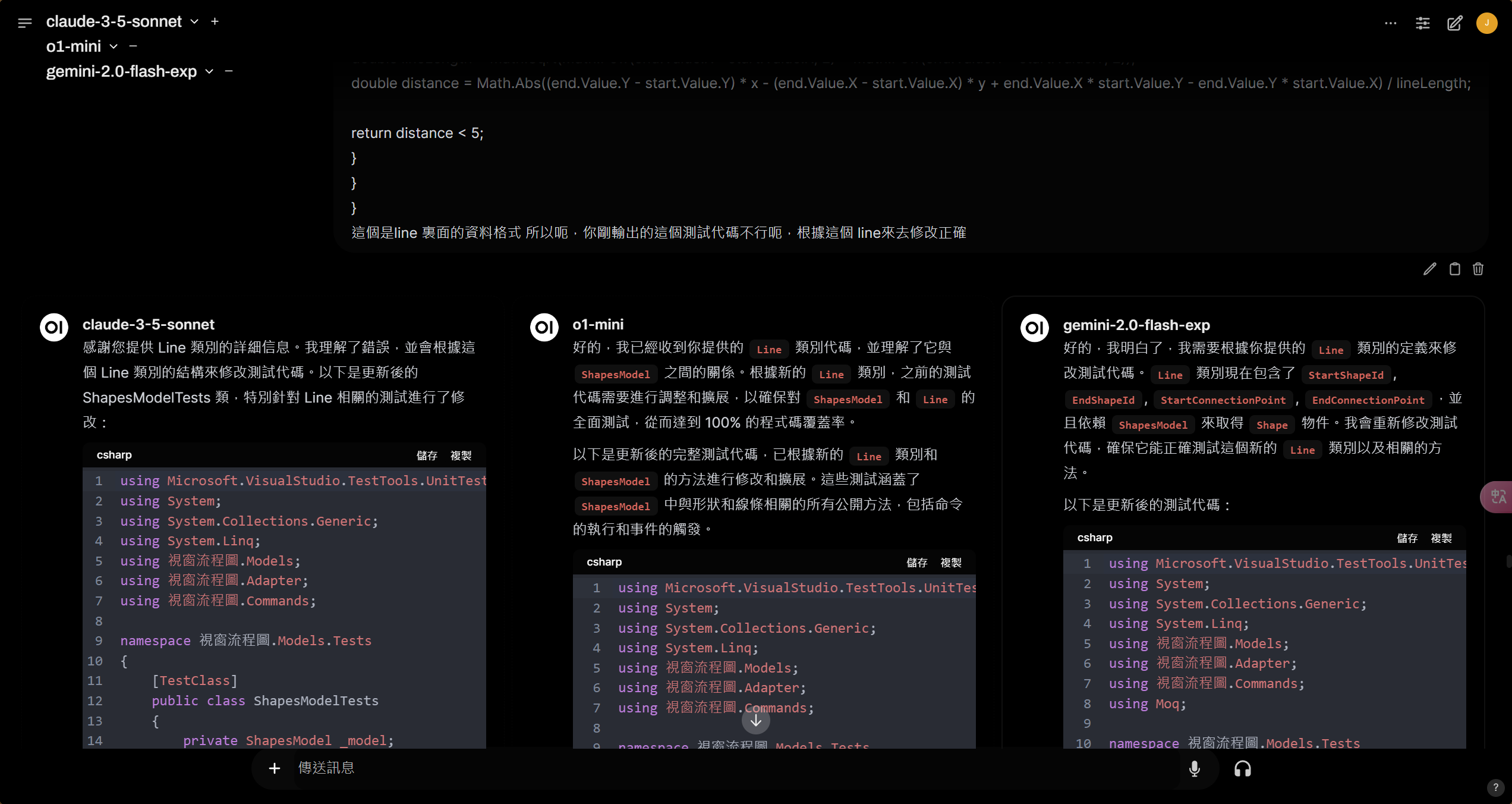
Task: Delete the user message with trash icon
Action: coord(1478,269)
